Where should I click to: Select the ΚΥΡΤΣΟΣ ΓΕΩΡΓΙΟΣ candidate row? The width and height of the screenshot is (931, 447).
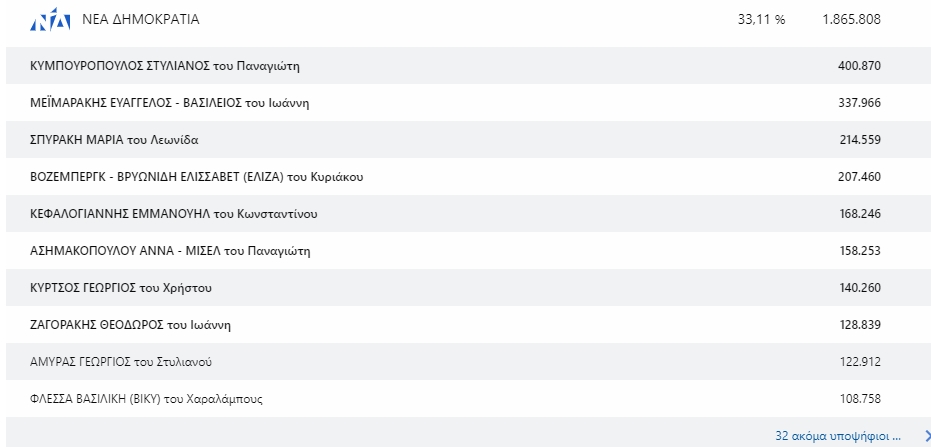[122, 288]
